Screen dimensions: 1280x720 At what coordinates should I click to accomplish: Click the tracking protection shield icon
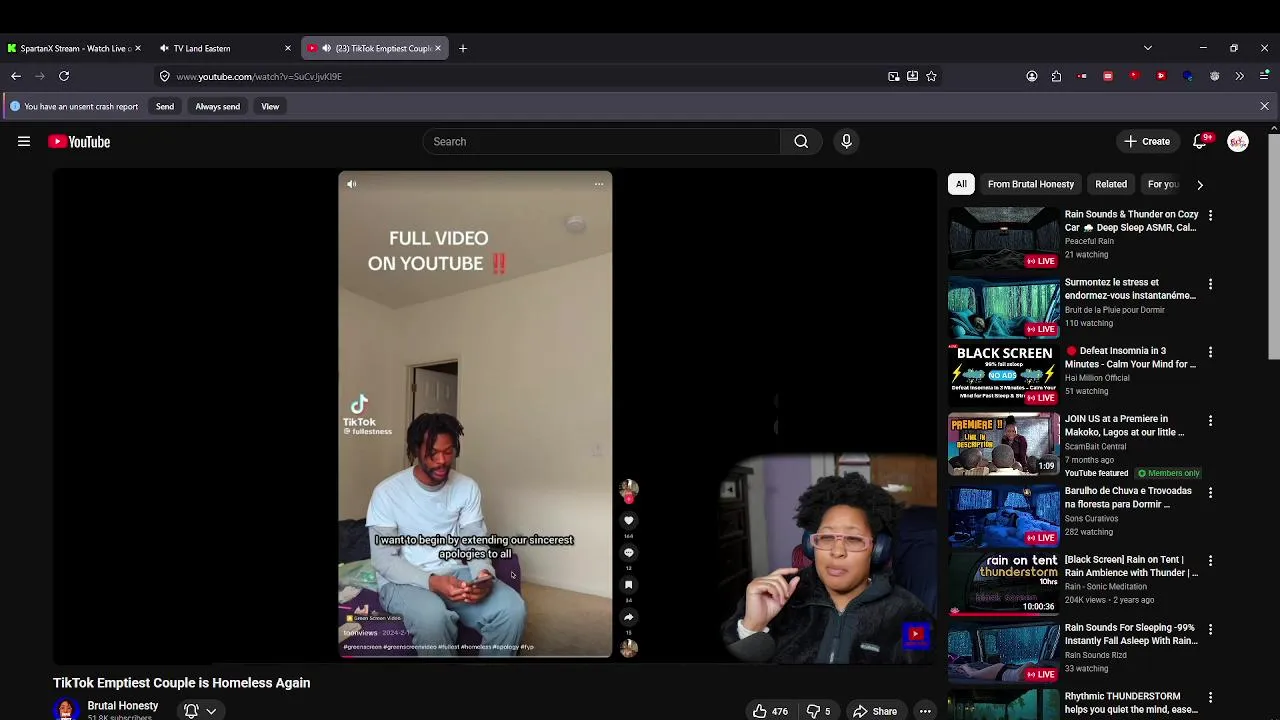pyautogui.click(x=165, y=76)
